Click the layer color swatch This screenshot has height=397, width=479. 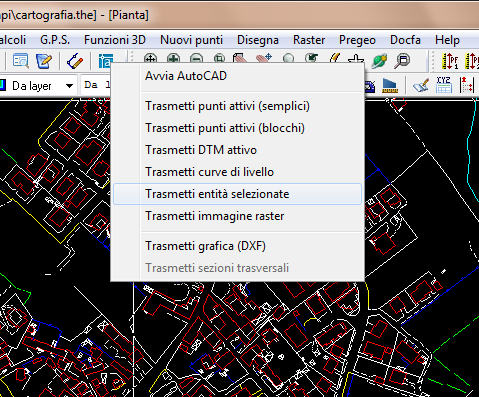tap(3, 85)
